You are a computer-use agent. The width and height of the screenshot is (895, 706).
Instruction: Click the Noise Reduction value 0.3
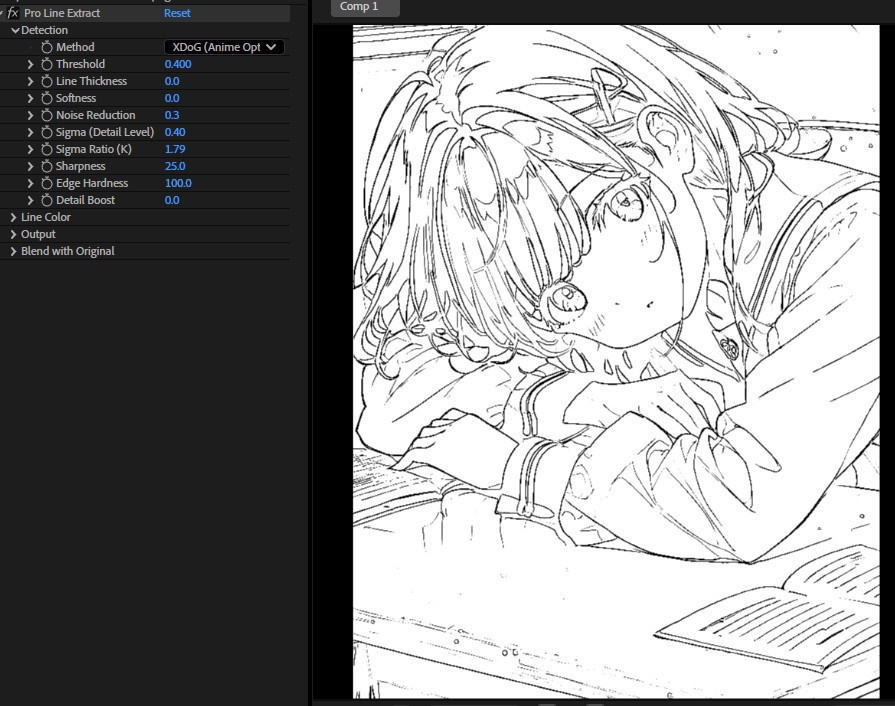click(x=172, y=115)
